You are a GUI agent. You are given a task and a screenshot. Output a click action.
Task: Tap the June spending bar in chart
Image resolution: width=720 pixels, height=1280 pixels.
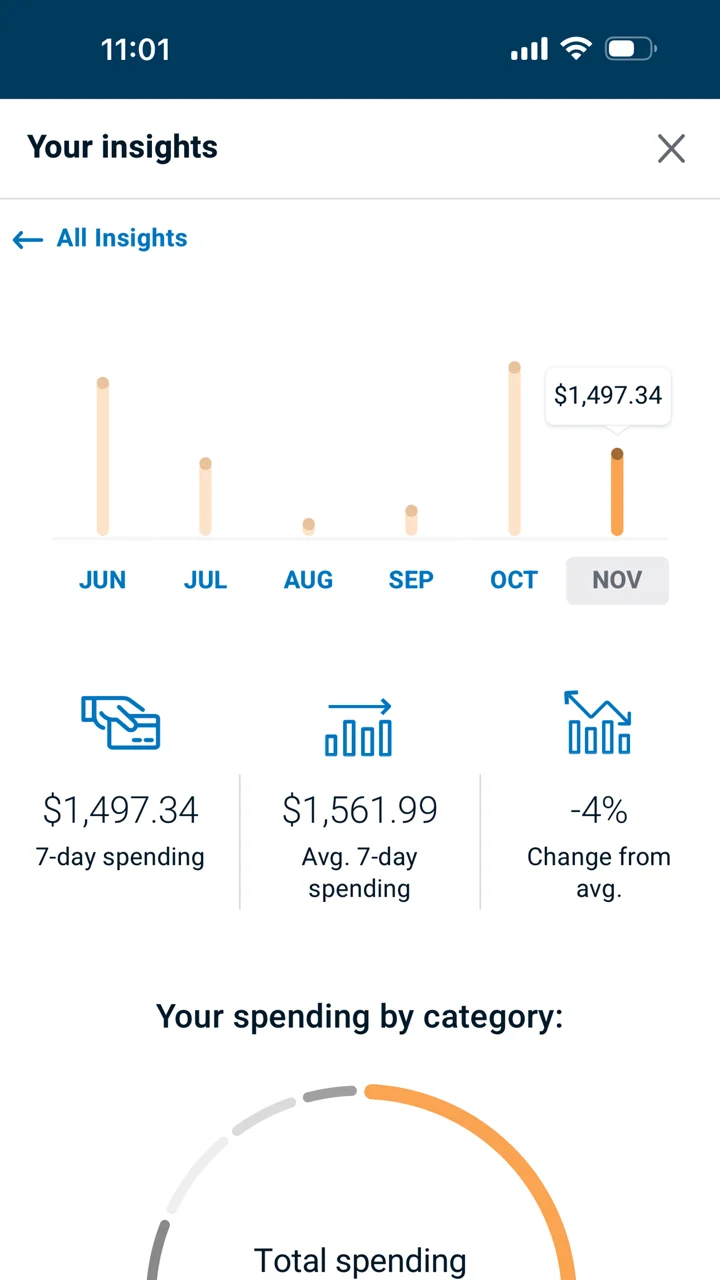click(x=102, y=457)
